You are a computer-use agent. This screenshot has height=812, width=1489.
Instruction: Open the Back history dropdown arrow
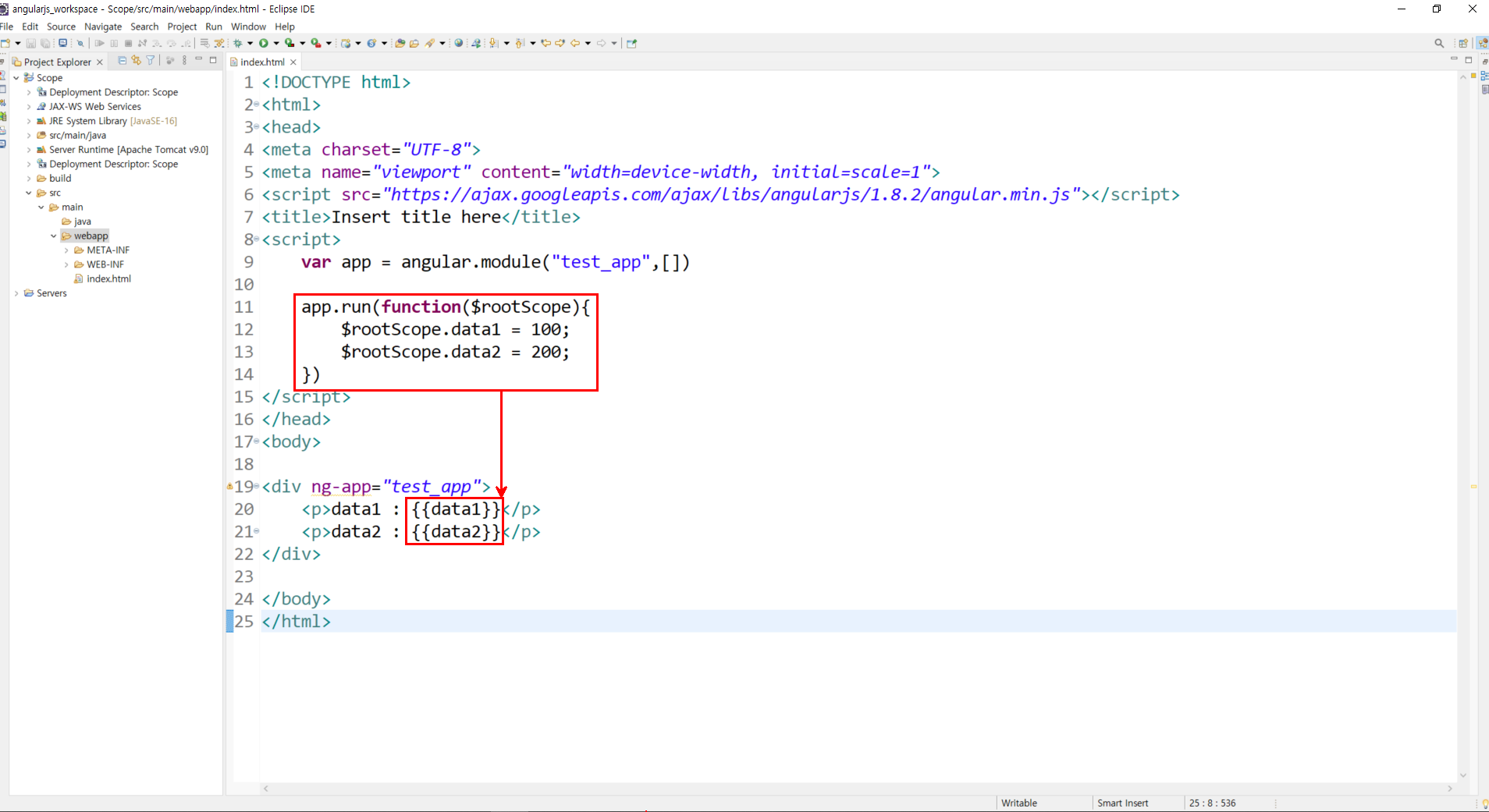coord(588,43)
